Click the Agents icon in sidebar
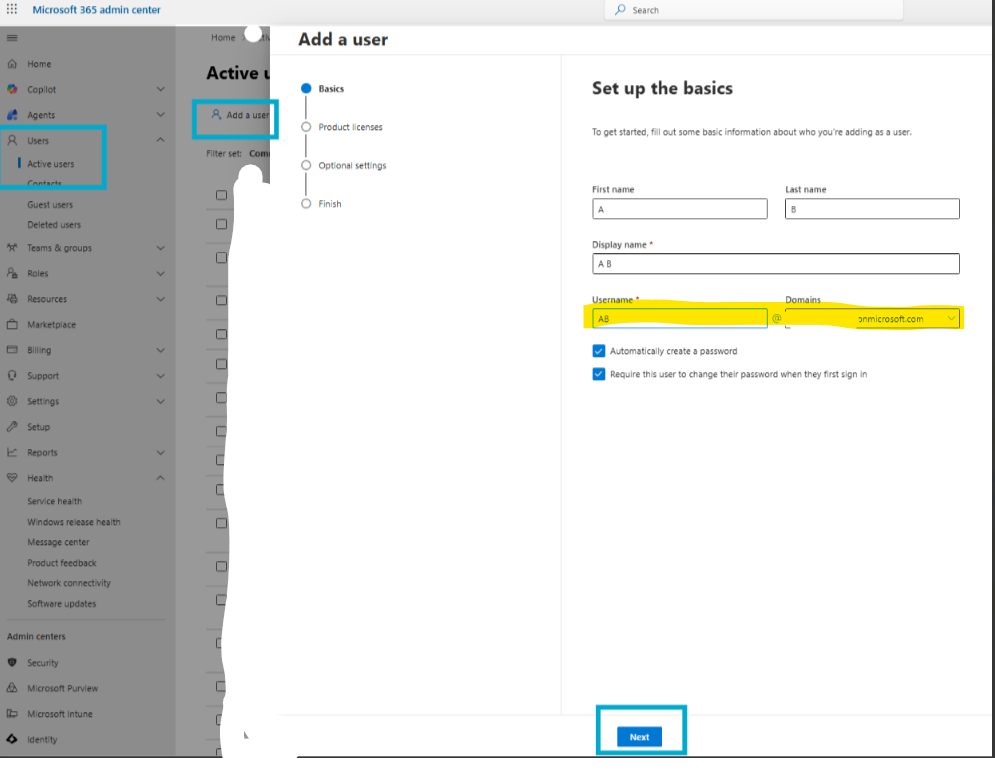 [x=12, y=115]
